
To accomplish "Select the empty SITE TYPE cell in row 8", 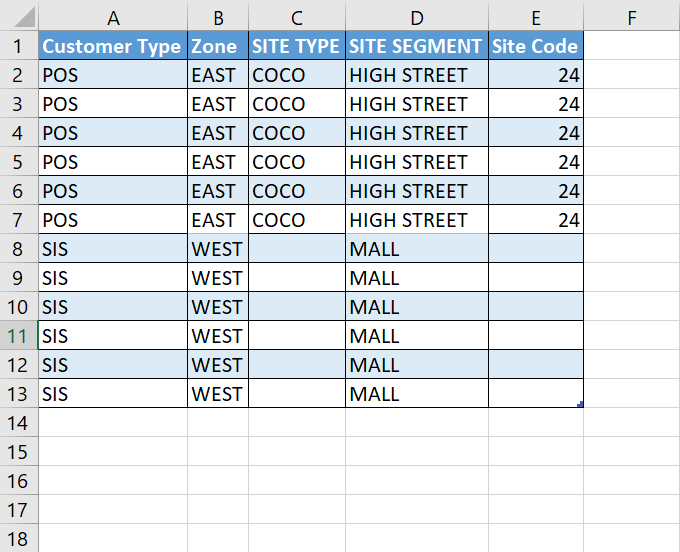I will tap(297, 248).
